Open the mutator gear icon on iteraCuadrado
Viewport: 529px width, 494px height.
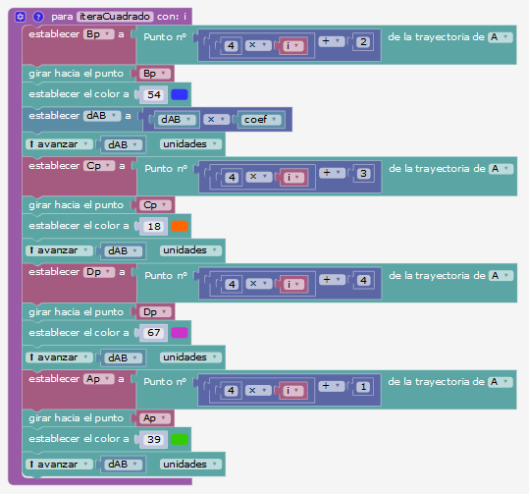click(x=20, y=17)
